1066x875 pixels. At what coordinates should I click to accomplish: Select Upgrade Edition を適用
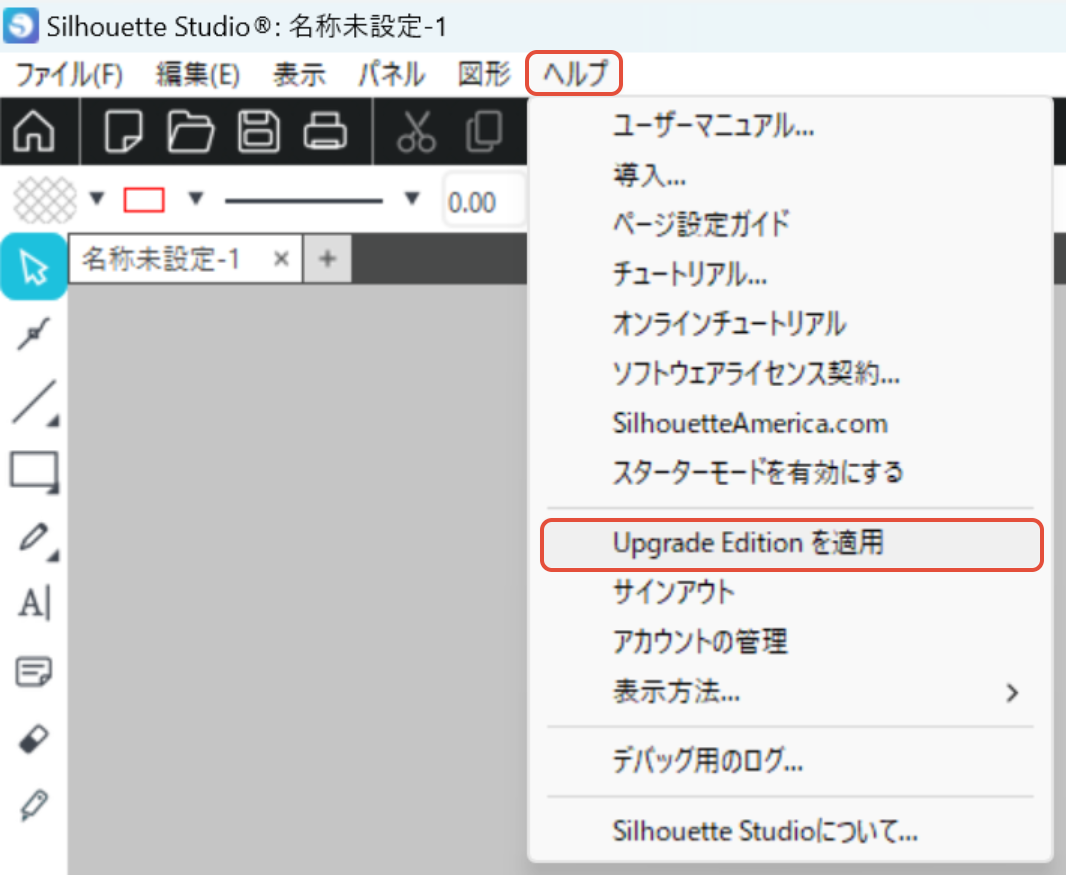pos(791,544)
